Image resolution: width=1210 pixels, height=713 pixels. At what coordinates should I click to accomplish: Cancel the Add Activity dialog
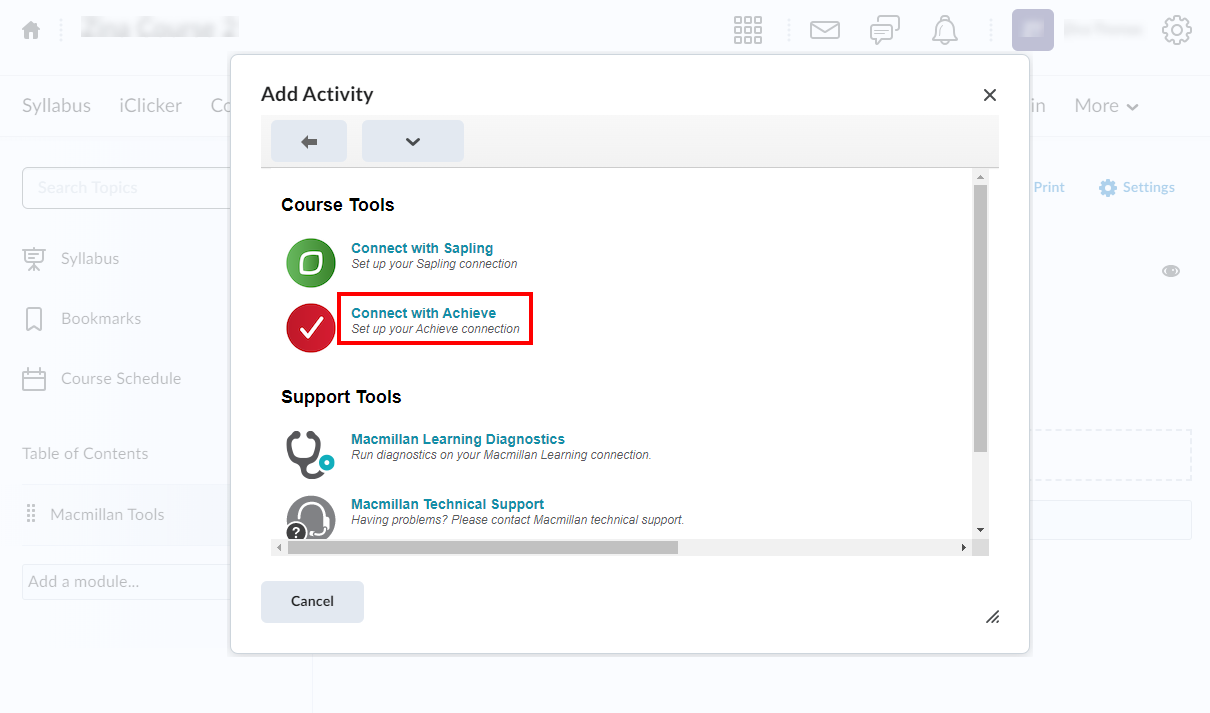tap(312, 601)
